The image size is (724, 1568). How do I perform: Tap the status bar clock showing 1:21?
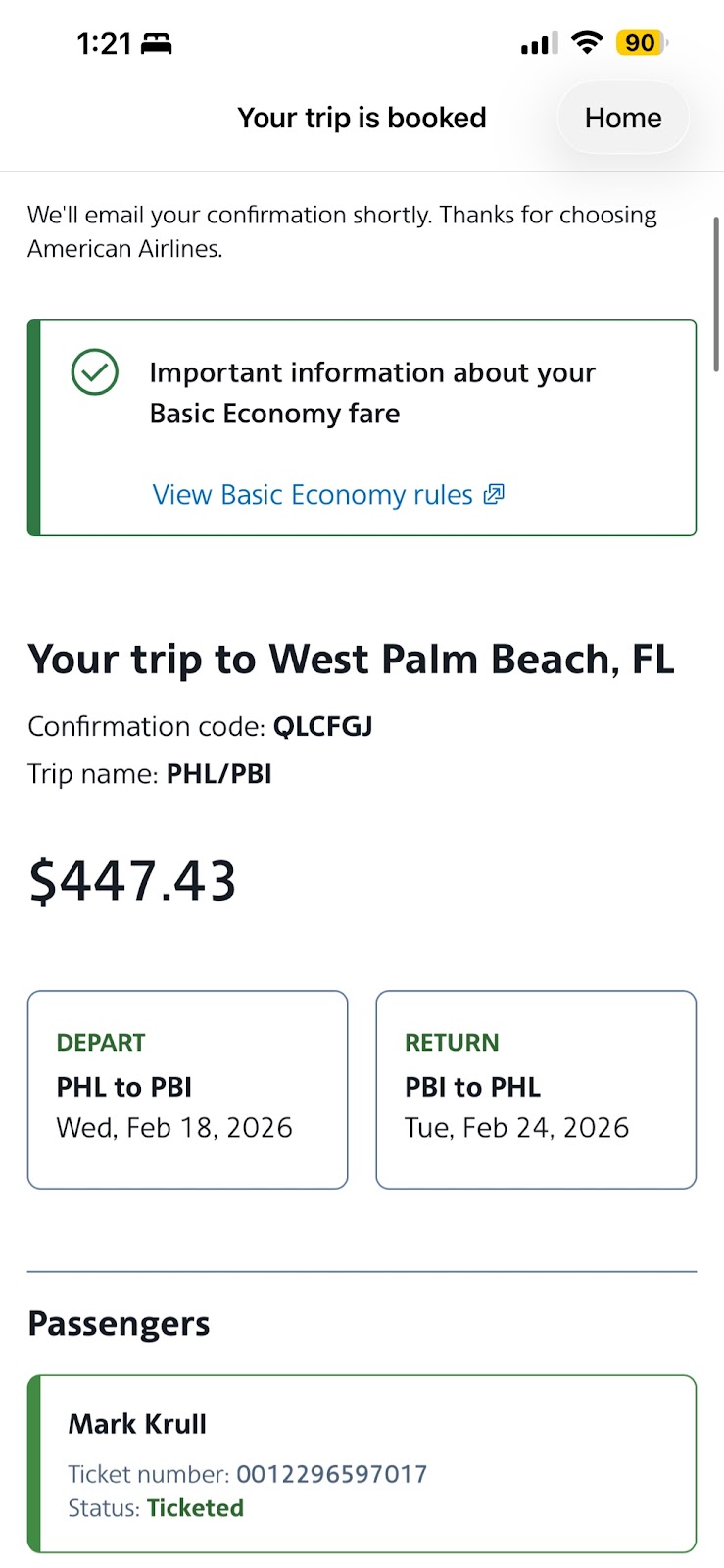(104, 44)
